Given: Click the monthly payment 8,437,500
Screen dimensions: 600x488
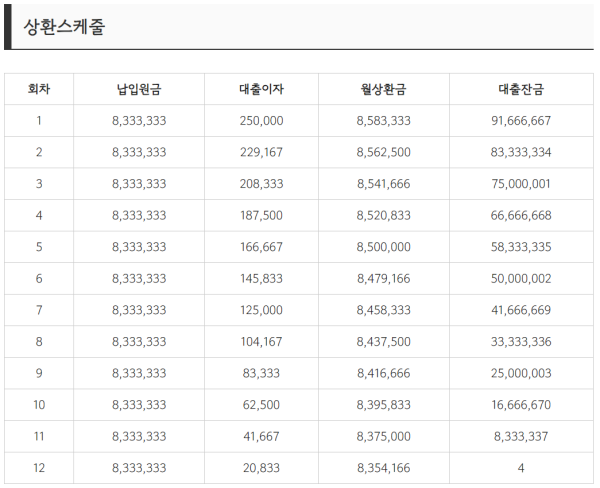Looking at the screenshot, I should point(383,341).
